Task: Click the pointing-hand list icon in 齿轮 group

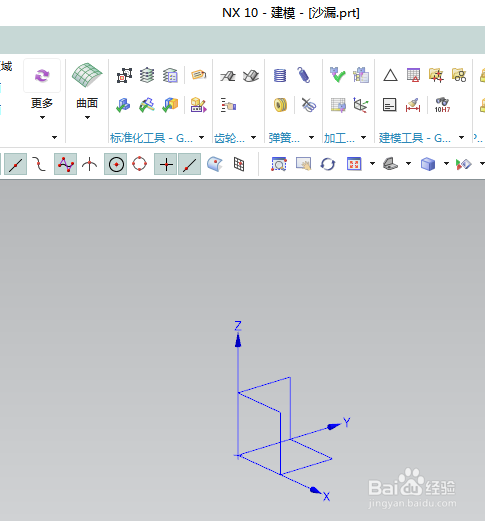Action: [228, 105]
